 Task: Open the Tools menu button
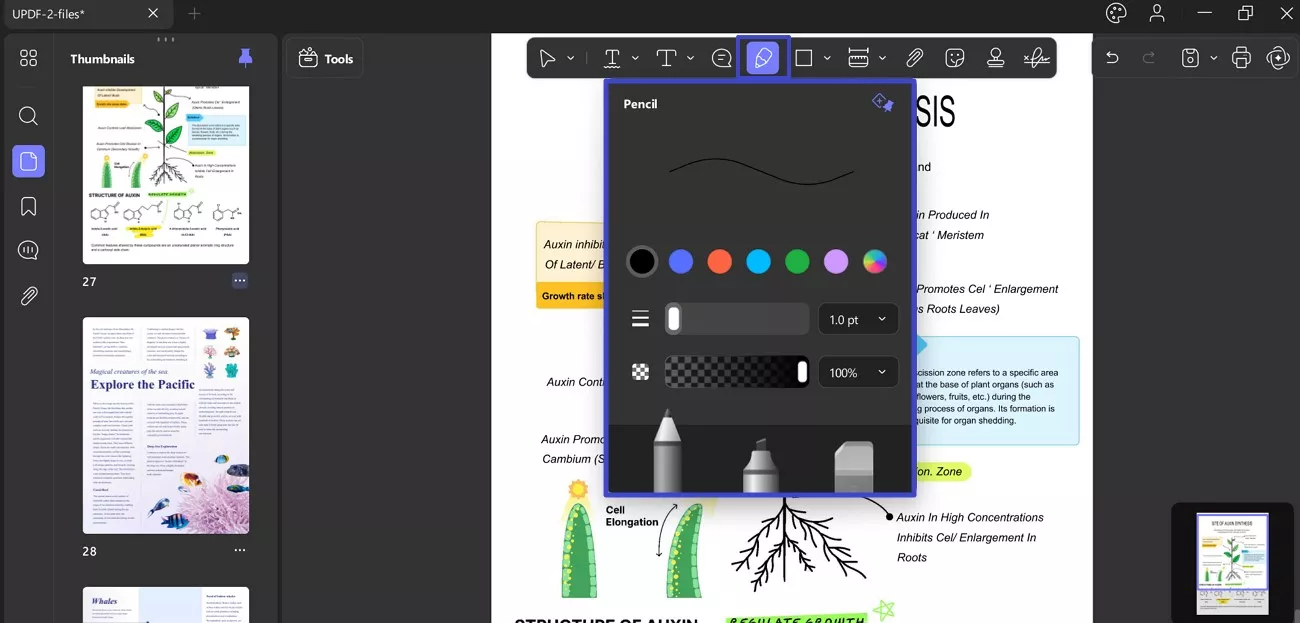tap(326, 59)
